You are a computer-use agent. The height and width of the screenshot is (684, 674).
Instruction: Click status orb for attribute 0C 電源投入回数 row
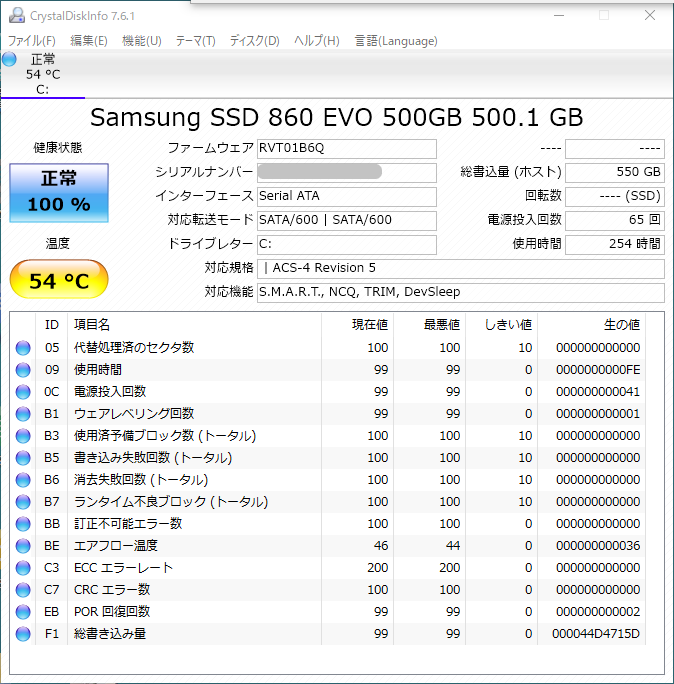23,392
